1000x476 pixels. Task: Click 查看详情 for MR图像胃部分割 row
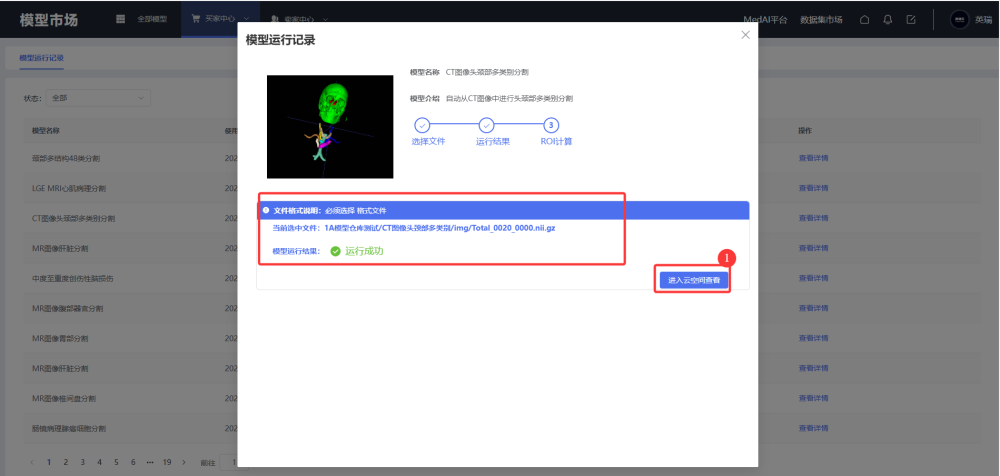813,338
